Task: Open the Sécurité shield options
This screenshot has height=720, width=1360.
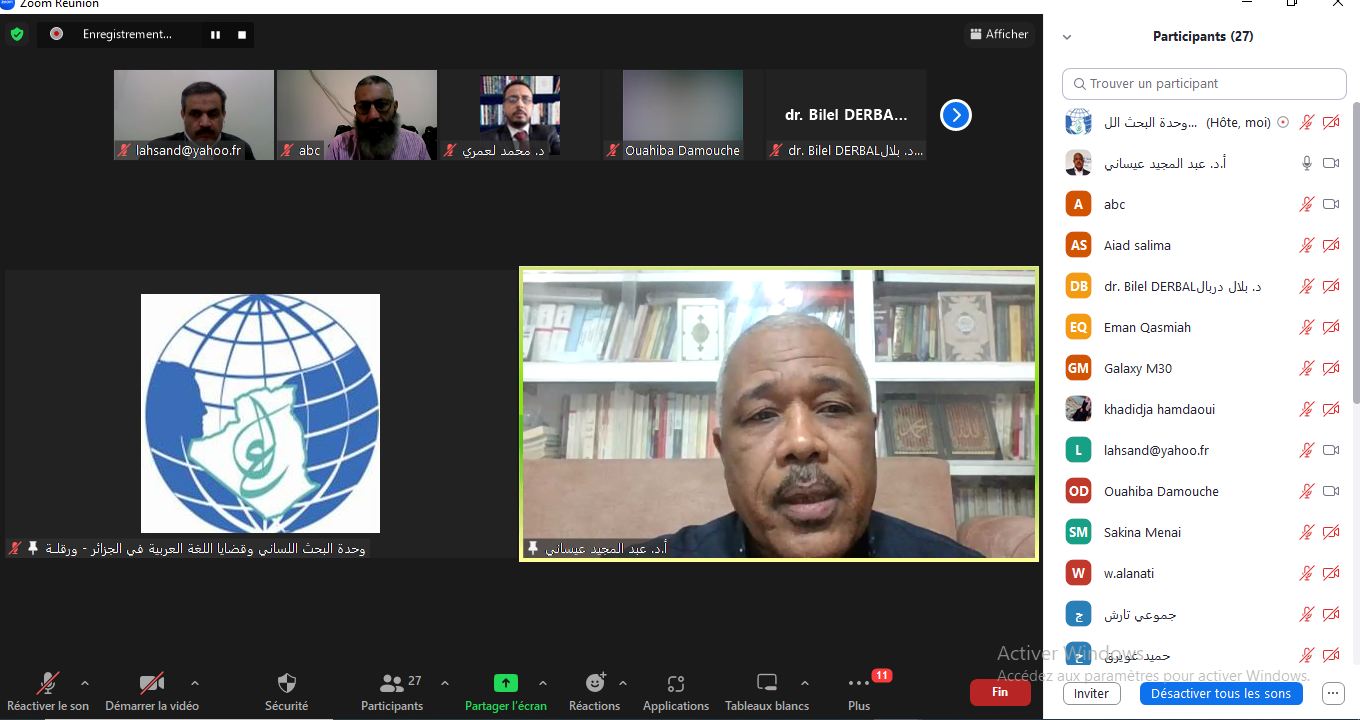Action: (286, 691)
